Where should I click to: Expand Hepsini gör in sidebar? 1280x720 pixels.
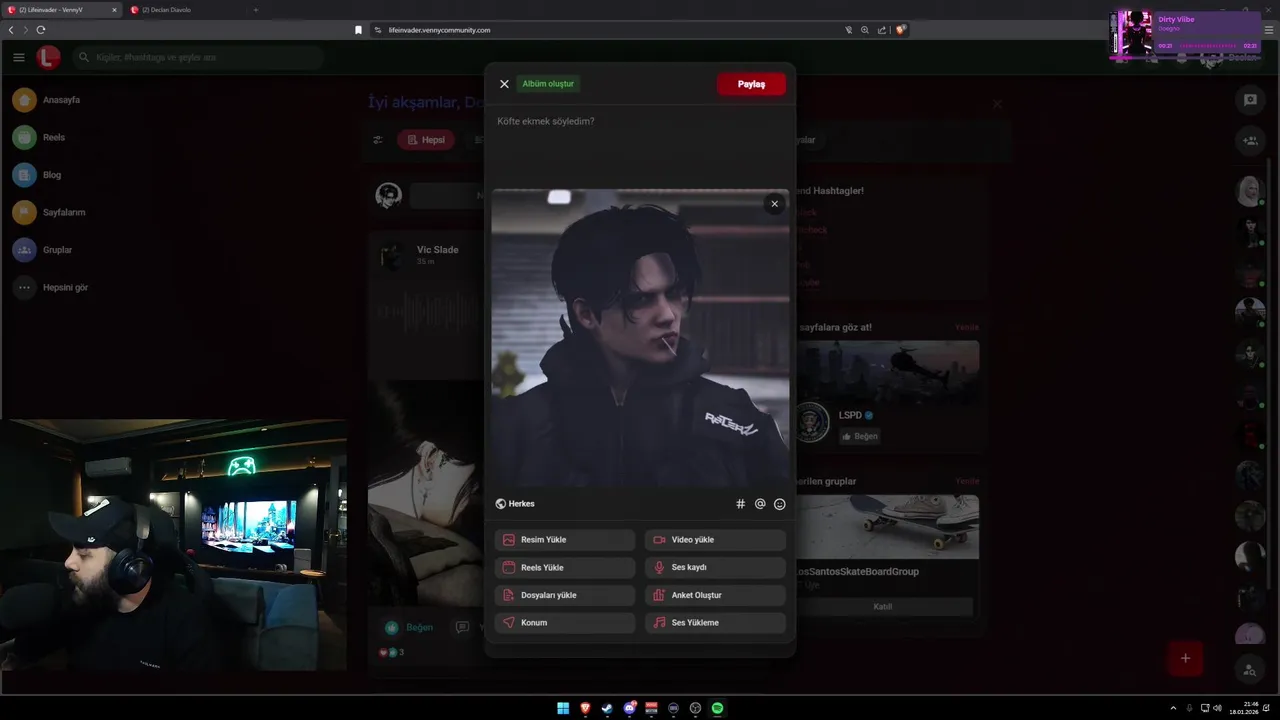point(51,287)
